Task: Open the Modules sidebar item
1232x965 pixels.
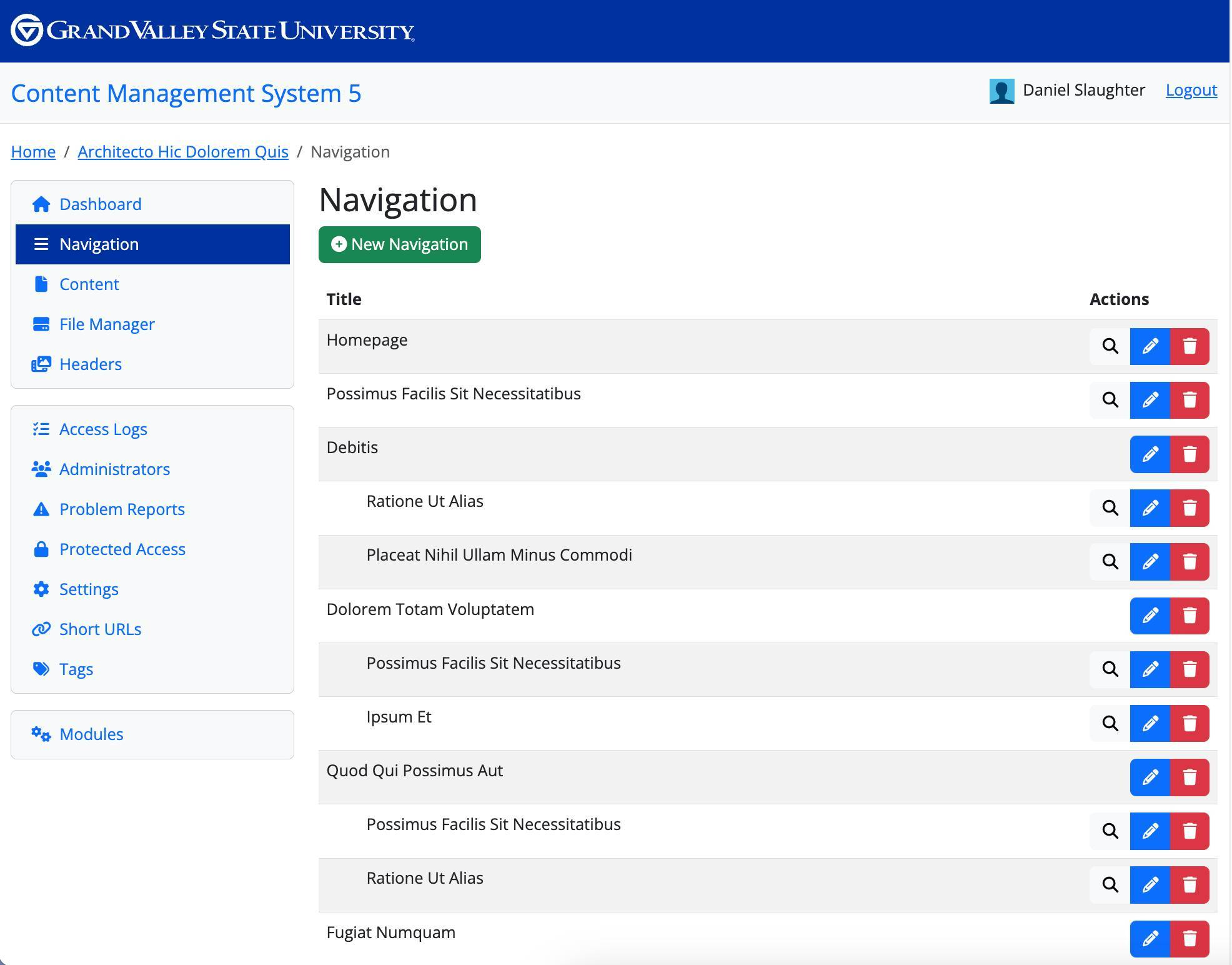Action: [x=91, y=734]
